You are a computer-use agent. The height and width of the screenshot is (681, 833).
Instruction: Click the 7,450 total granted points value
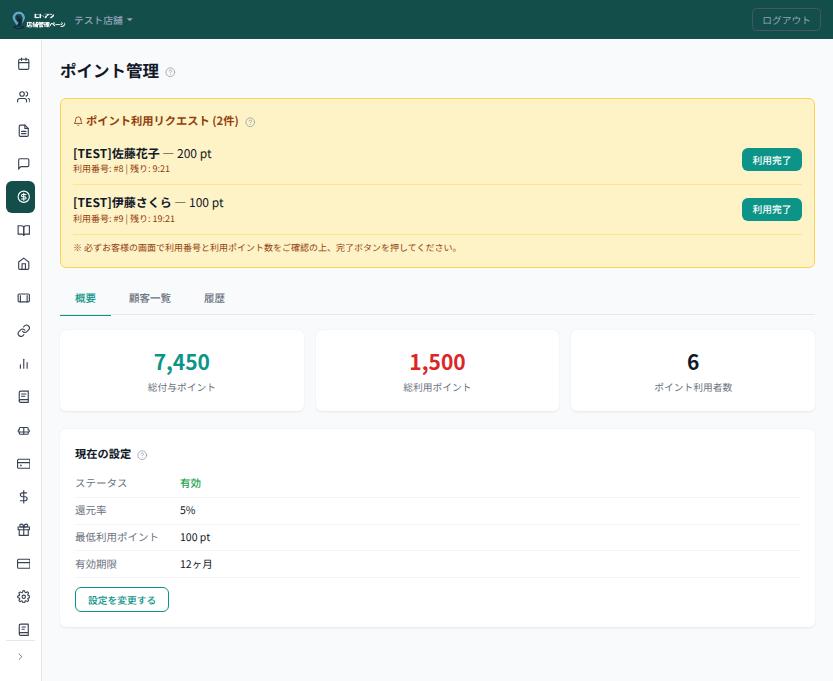point(182,362)
